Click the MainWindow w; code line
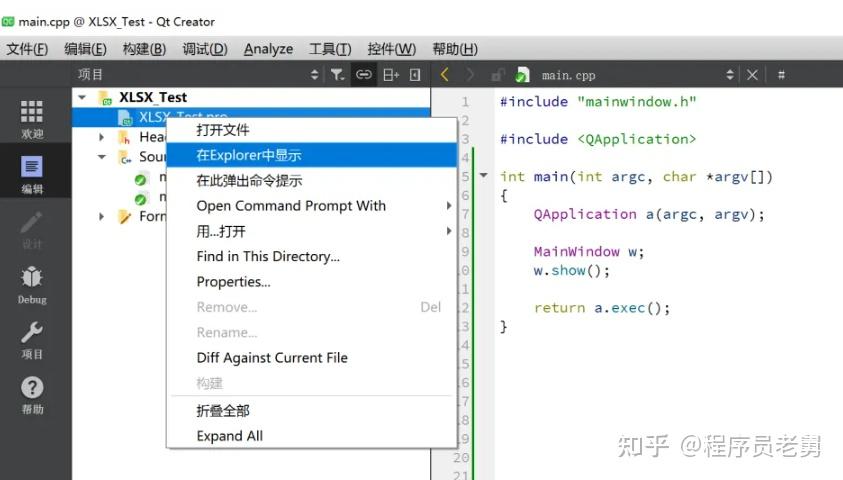 (x=589, y=252)
